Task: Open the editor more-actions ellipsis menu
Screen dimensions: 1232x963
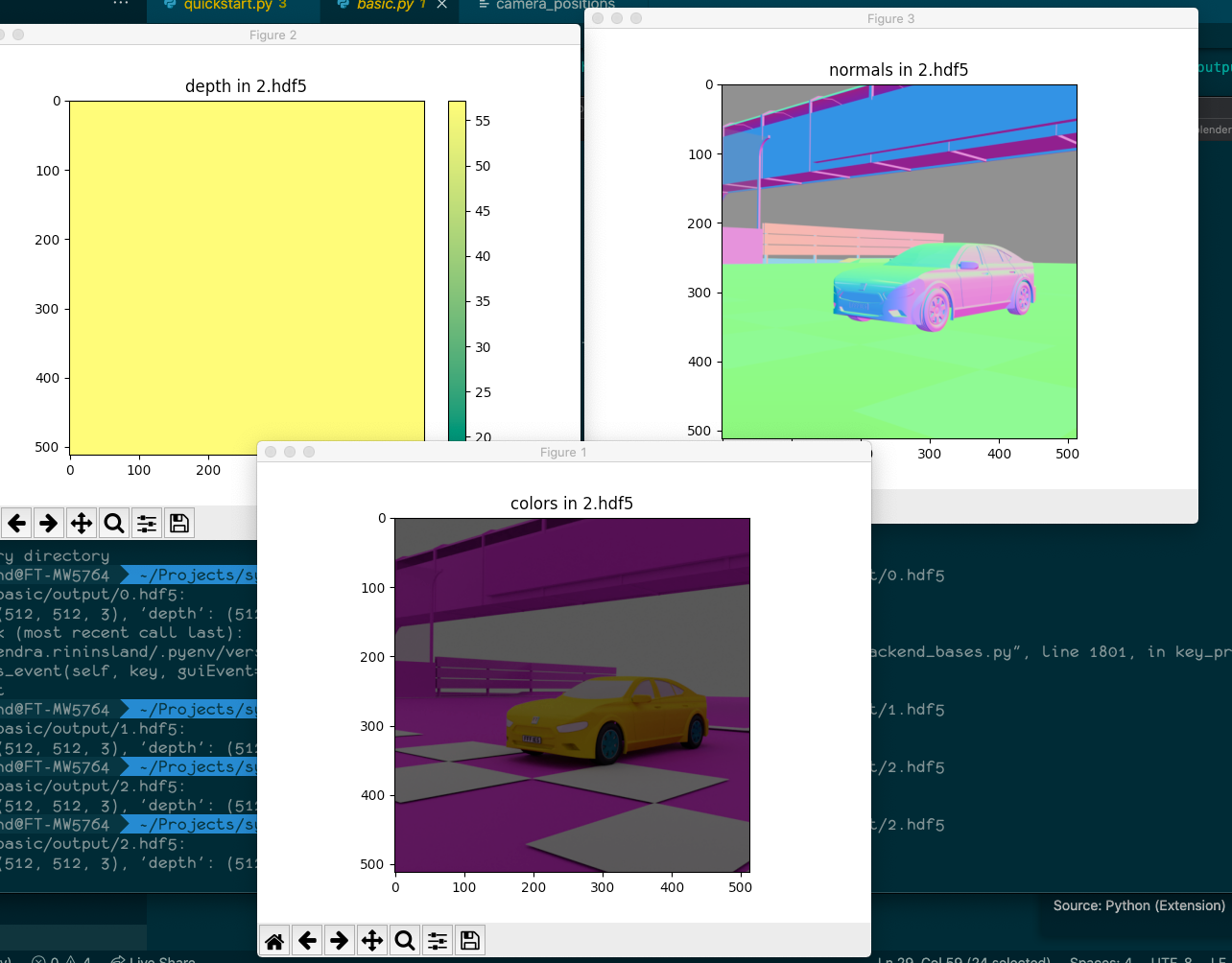Action: [119, 4]
